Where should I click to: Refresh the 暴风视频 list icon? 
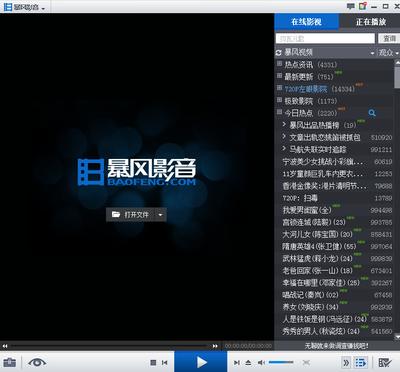279,53
